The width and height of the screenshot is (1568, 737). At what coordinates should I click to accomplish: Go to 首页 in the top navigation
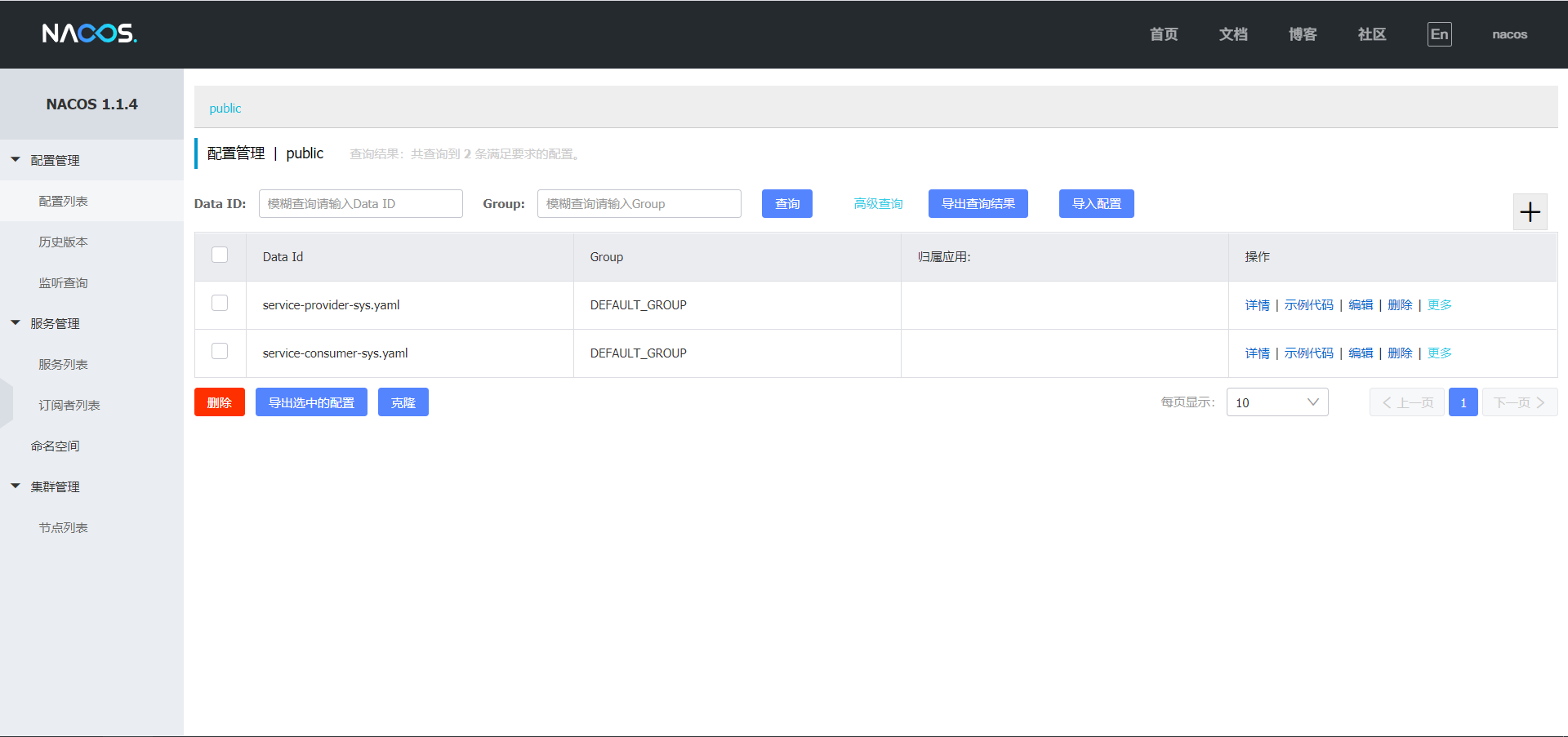pyautogui.click(x=1164, y=34)
